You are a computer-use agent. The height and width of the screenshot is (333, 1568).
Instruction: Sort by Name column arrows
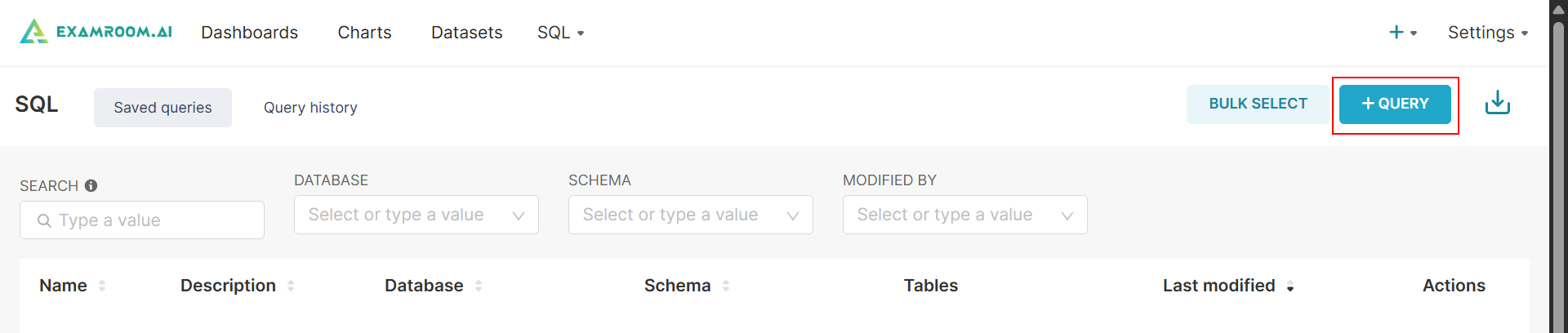pyautogui.click(x=102, y=286)
